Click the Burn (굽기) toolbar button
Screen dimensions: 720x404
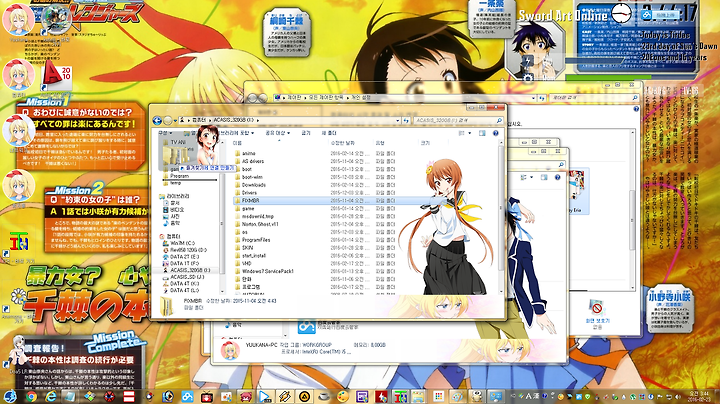(x=306, y=133)
